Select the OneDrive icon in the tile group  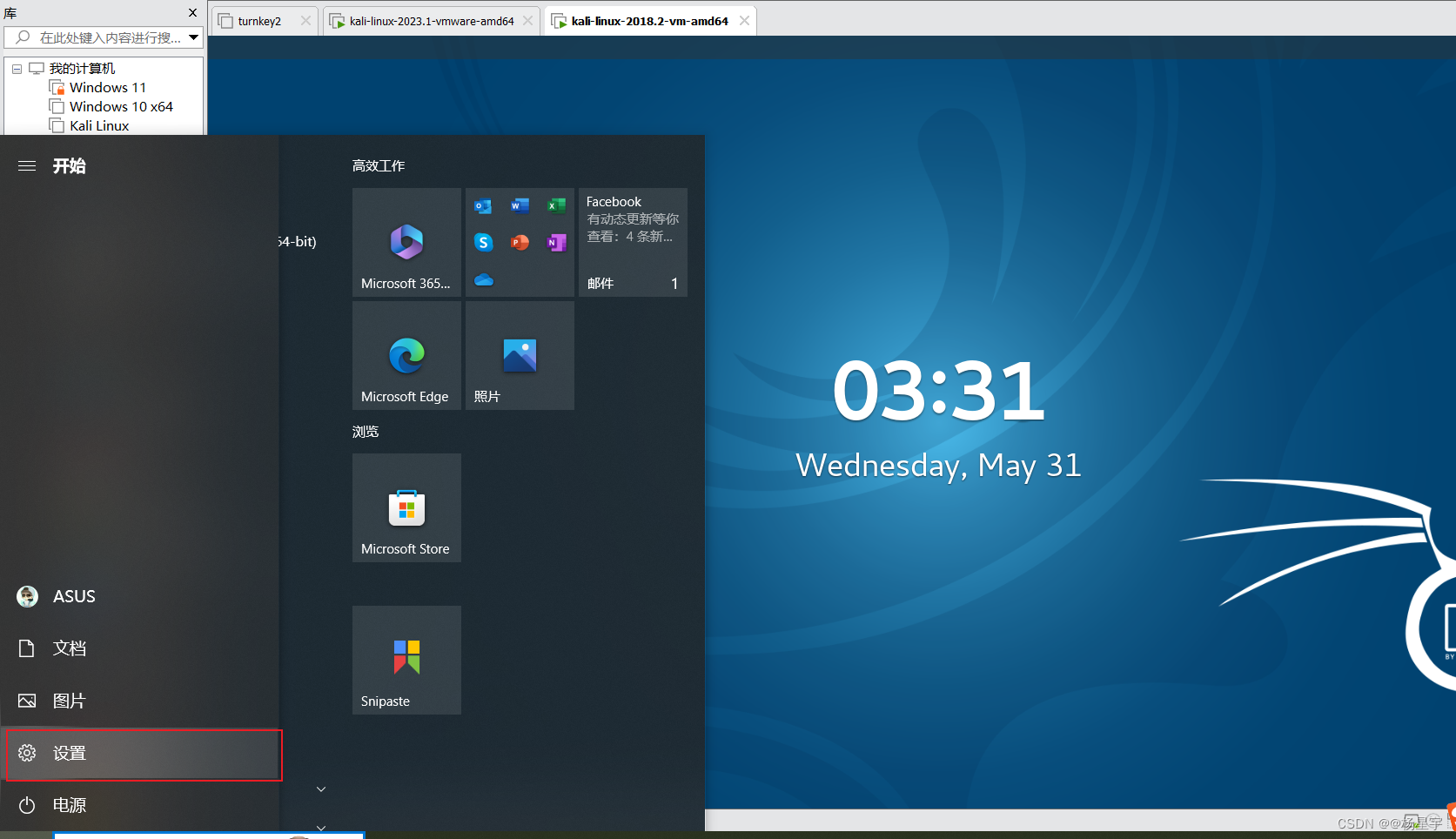click(x=484, y=280)
